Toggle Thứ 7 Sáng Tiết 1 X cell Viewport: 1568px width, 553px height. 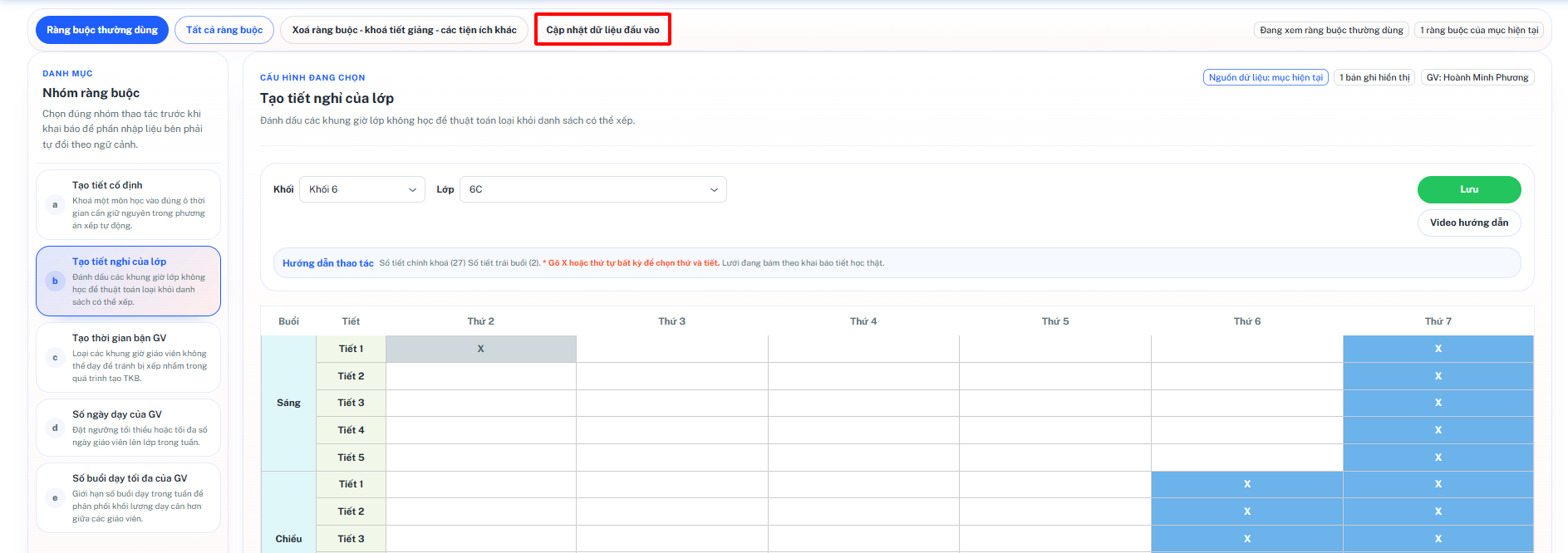click(x=1438, y=349)
